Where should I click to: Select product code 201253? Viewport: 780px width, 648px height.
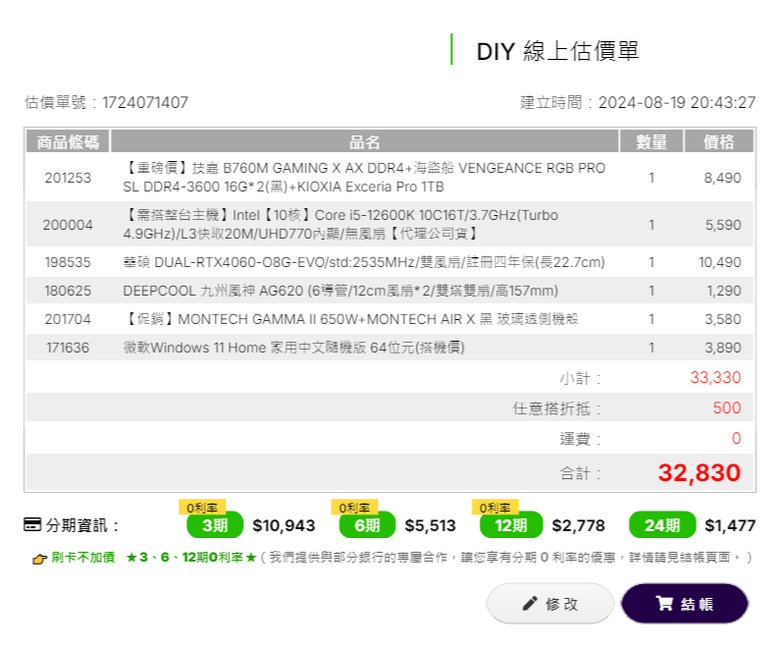pyautogui.click(x=68, y=178)
